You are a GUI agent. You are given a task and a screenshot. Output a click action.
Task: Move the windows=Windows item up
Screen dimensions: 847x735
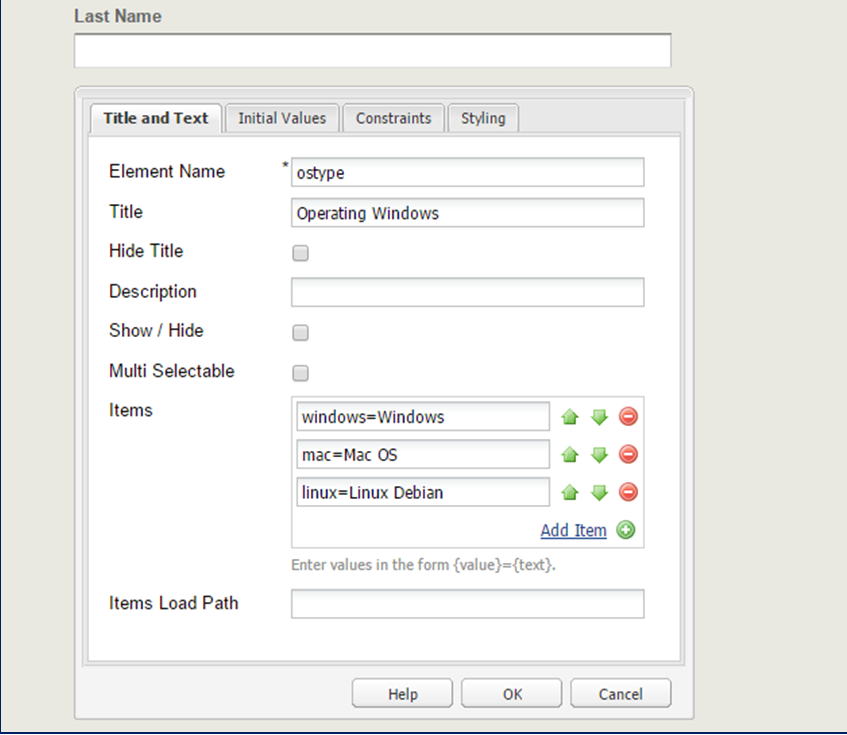coord(570,417)
